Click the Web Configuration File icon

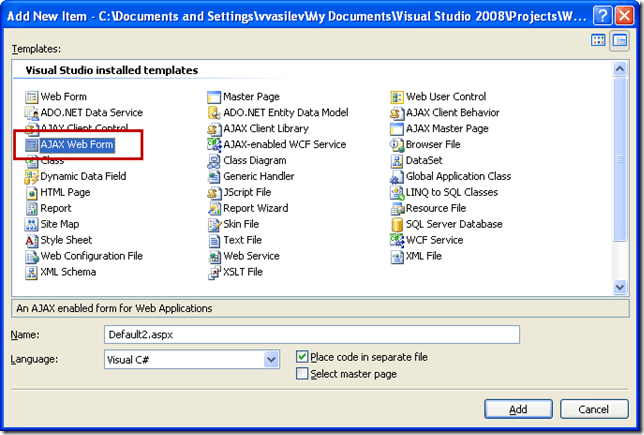coord(31,257)
